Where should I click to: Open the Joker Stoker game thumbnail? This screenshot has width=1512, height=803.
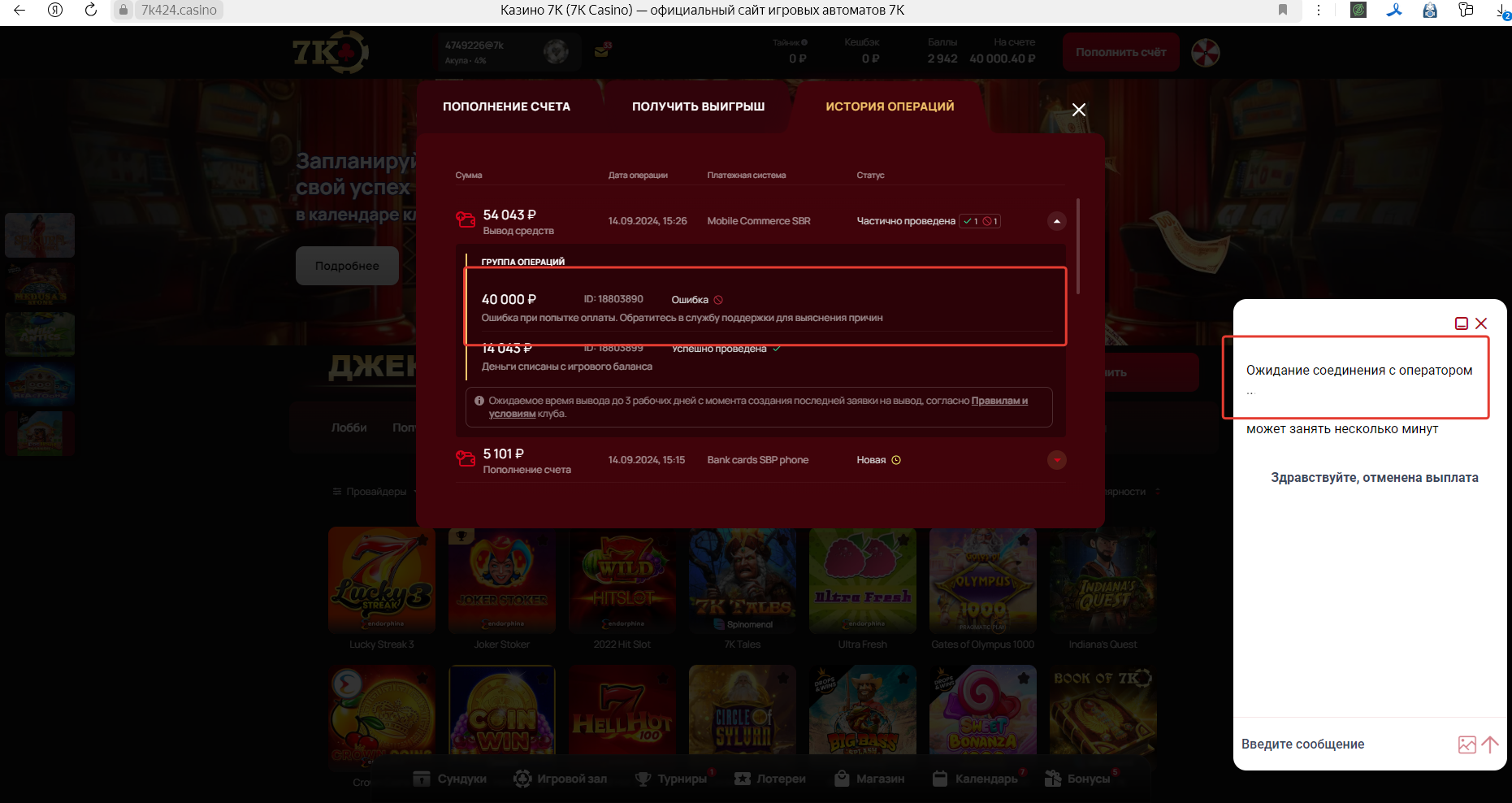click(502, 580)
